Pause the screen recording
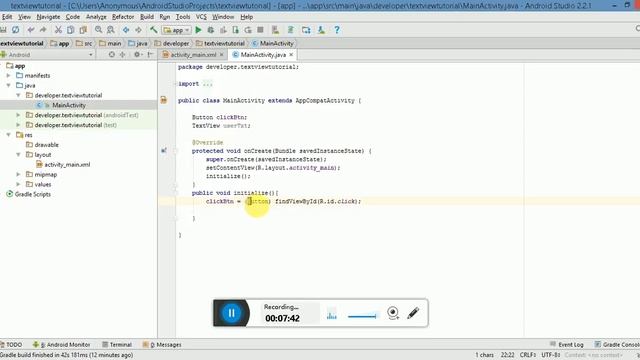Image resolution: width=640 pixels, height=360 pixels. [231, 313]
